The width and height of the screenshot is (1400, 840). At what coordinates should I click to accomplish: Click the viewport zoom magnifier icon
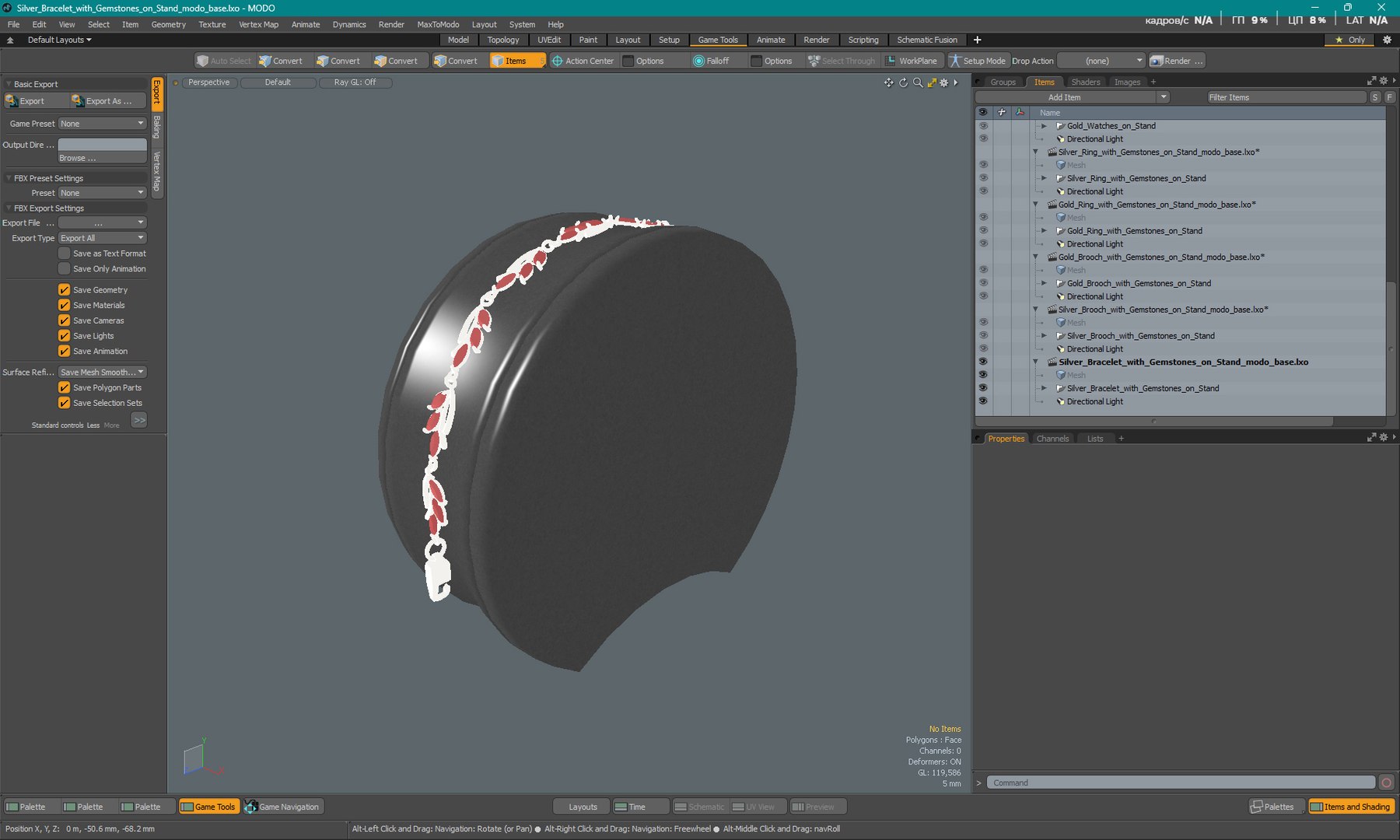click(918, 82)
